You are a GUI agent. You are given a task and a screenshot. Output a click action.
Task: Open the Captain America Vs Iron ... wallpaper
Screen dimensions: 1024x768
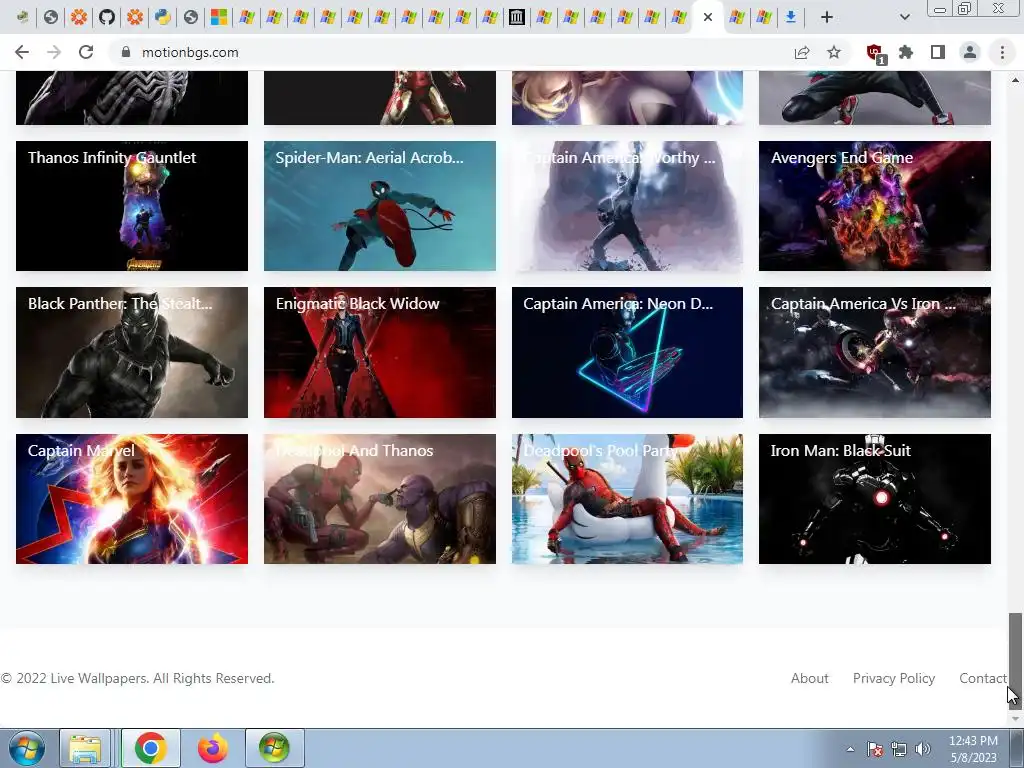[874, 352]
